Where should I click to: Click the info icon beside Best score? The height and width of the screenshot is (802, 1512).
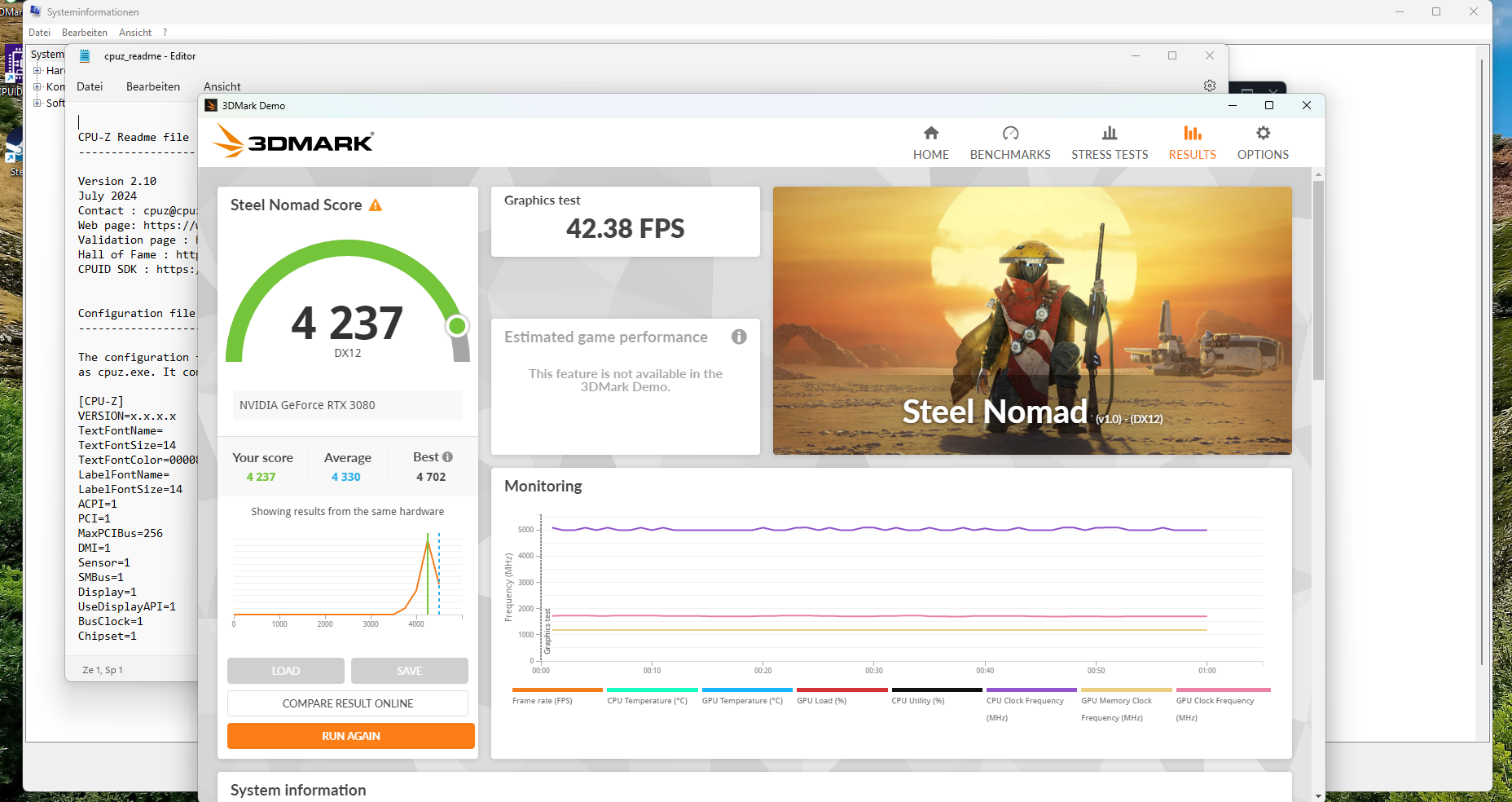pyautogui.click(x=447, y=457)
